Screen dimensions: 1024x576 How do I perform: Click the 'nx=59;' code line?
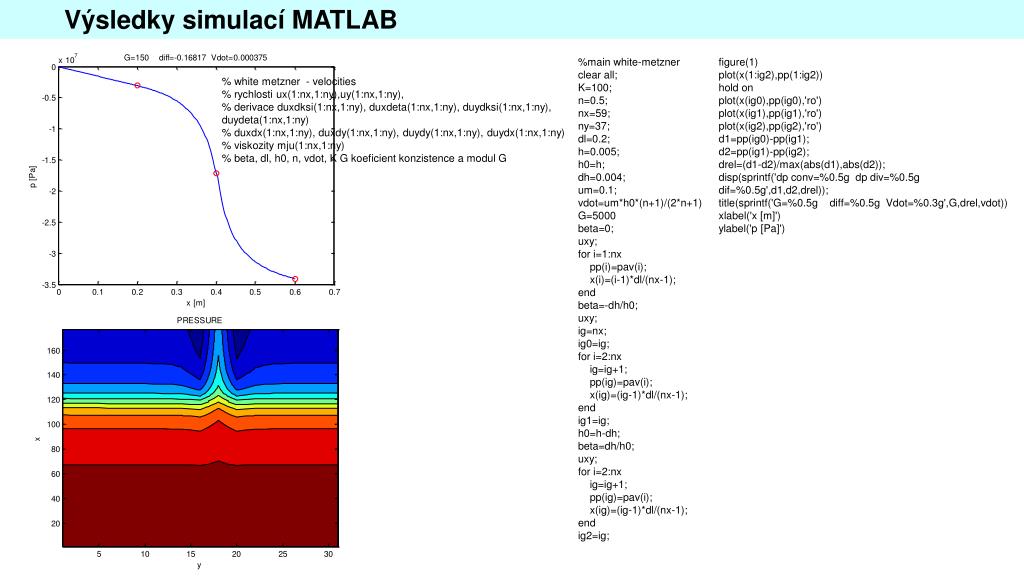(594, 113)
